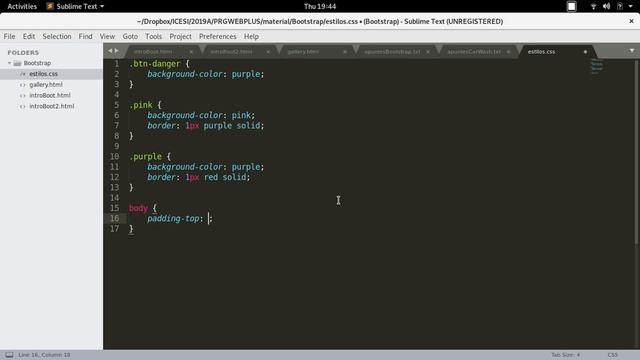
Task: Click the Bootstrap folder icon in the sidebar
Action: tap(17, 63)
